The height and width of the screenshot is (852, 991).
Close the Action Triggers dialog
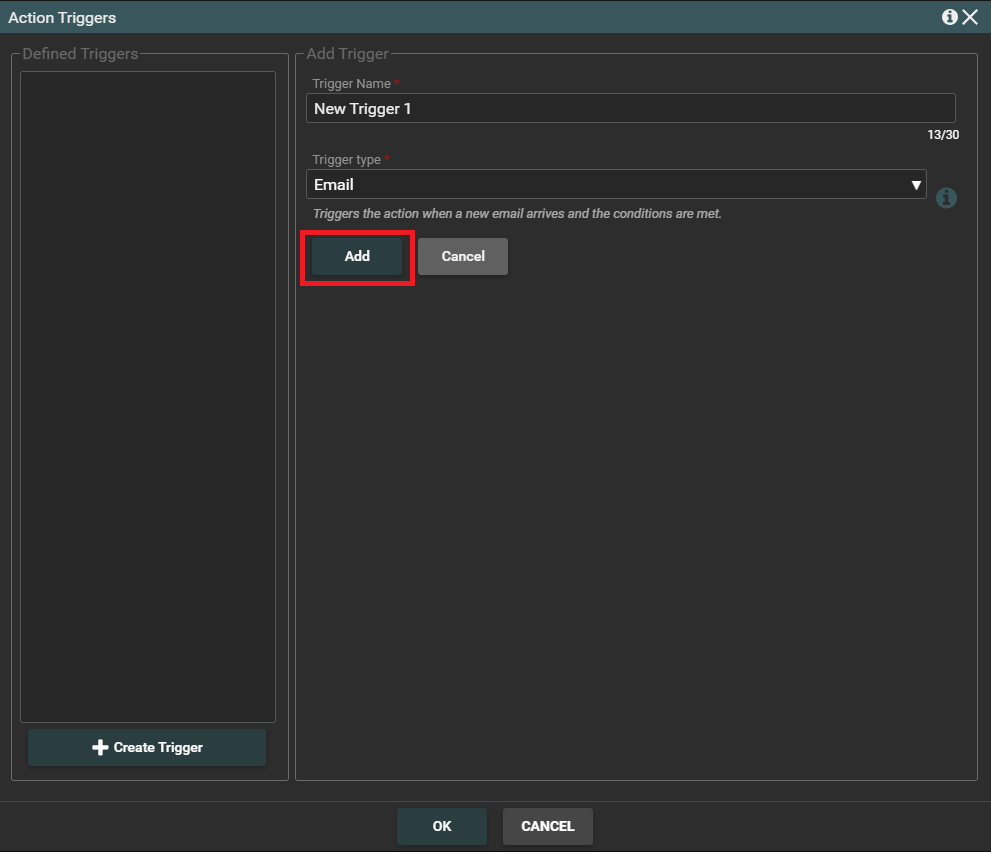click(970, 17)
